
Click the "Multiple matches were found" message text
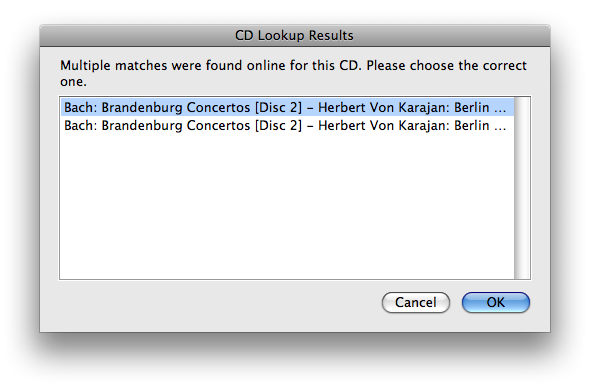[x=293, y=73]
